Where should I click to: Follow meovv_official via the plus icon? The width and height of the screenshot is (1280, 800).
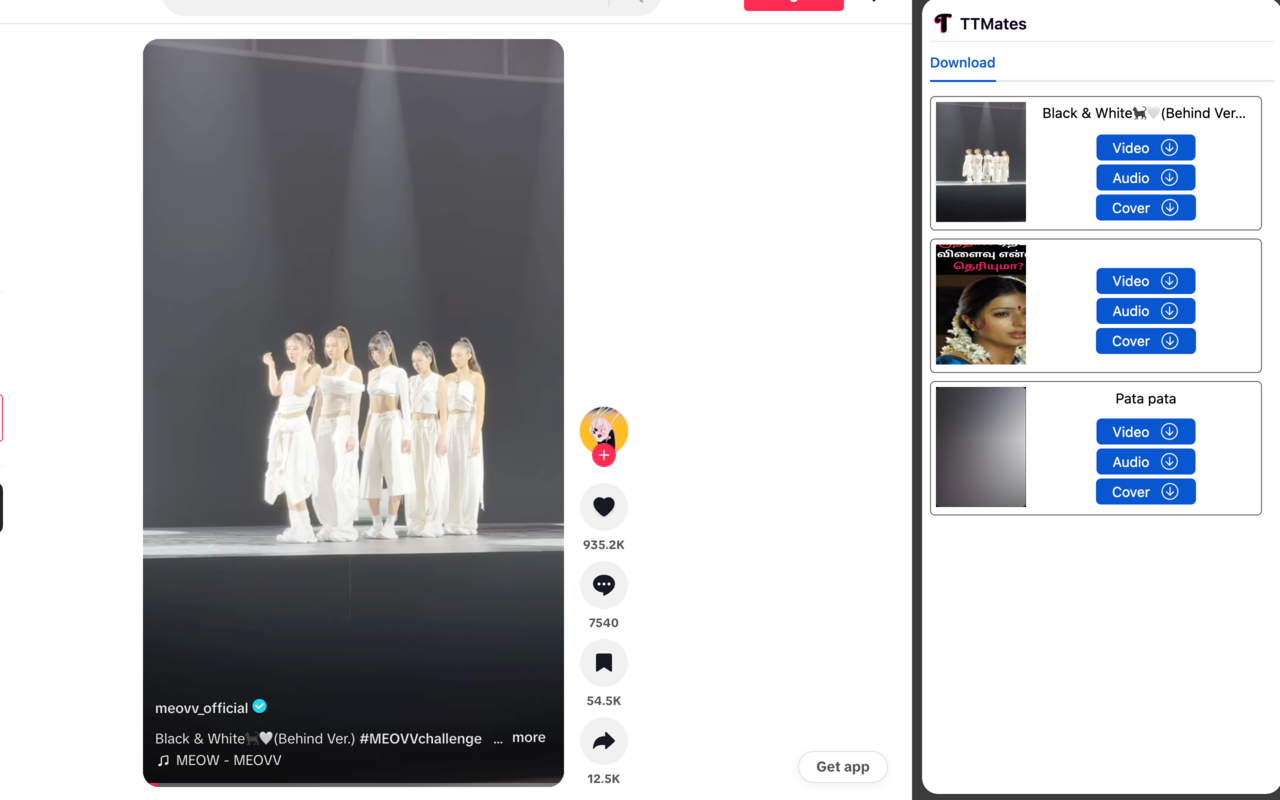tap(603, 455)
